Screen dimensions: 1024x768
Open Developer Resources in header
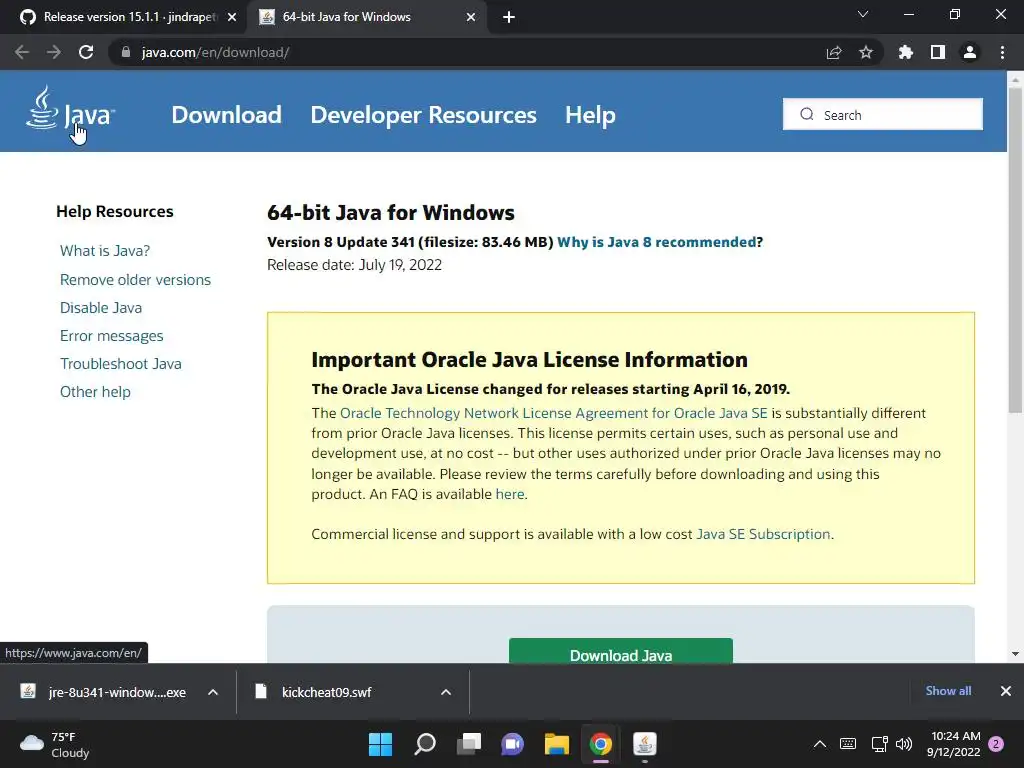point(423,115)
